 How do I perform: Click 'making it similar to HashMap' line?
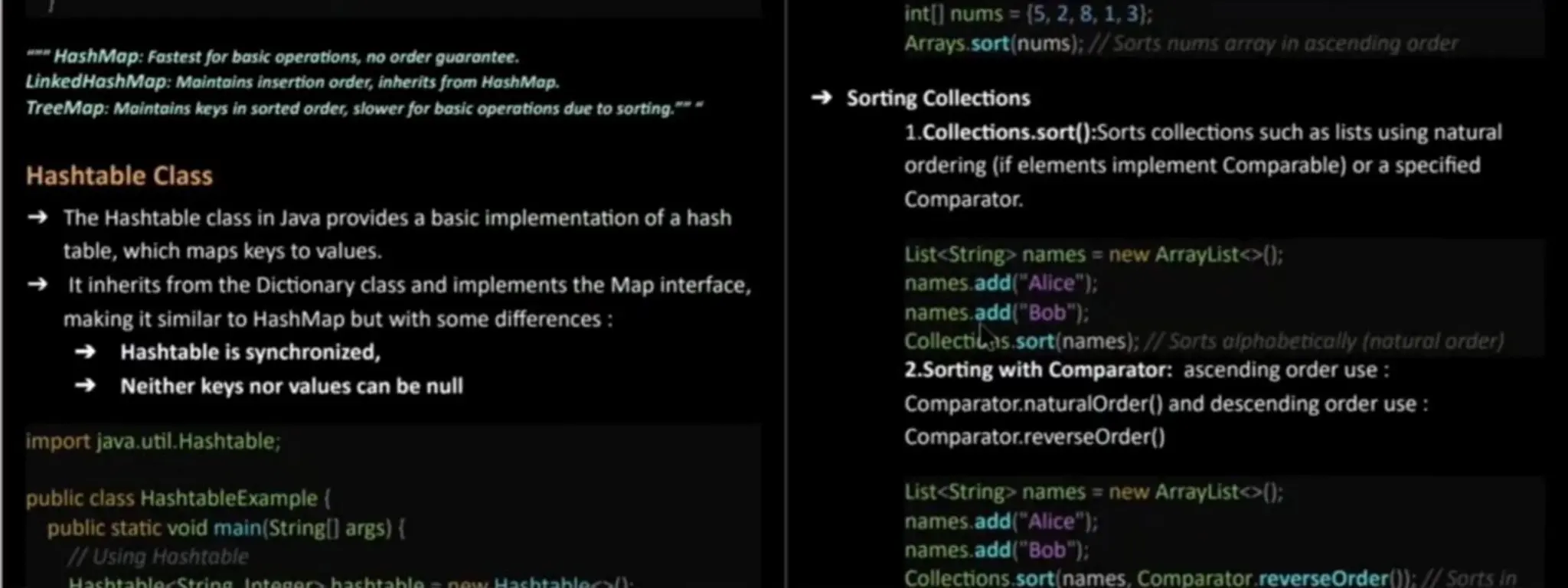338,318
